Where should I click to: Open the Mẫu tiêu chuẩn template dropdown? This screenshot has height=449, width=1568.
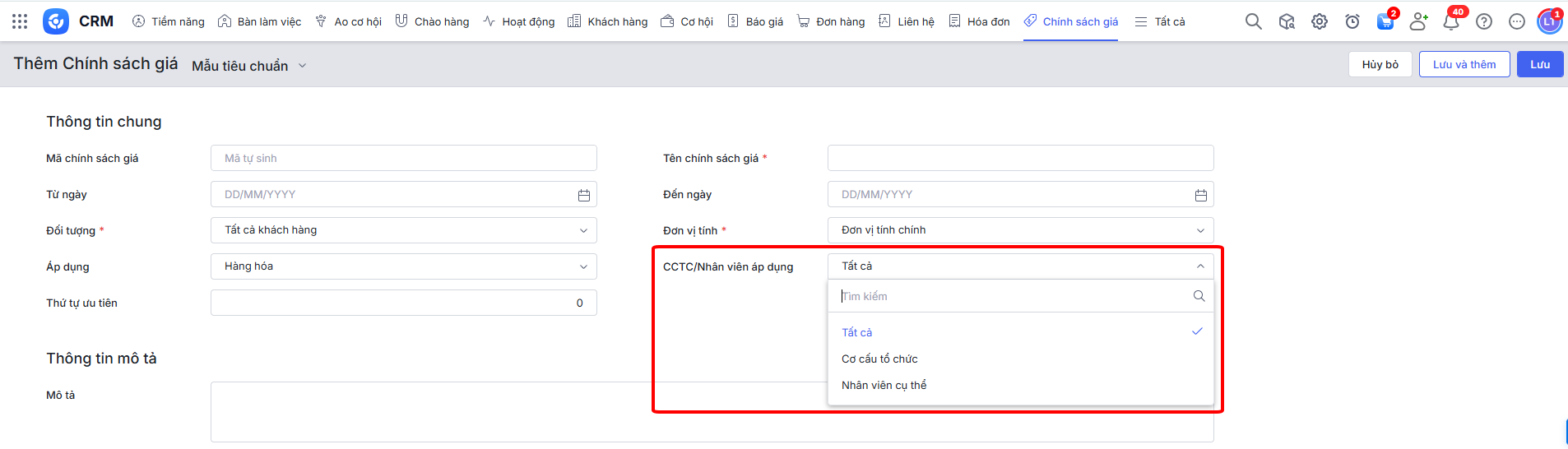[x=248, y=66]
